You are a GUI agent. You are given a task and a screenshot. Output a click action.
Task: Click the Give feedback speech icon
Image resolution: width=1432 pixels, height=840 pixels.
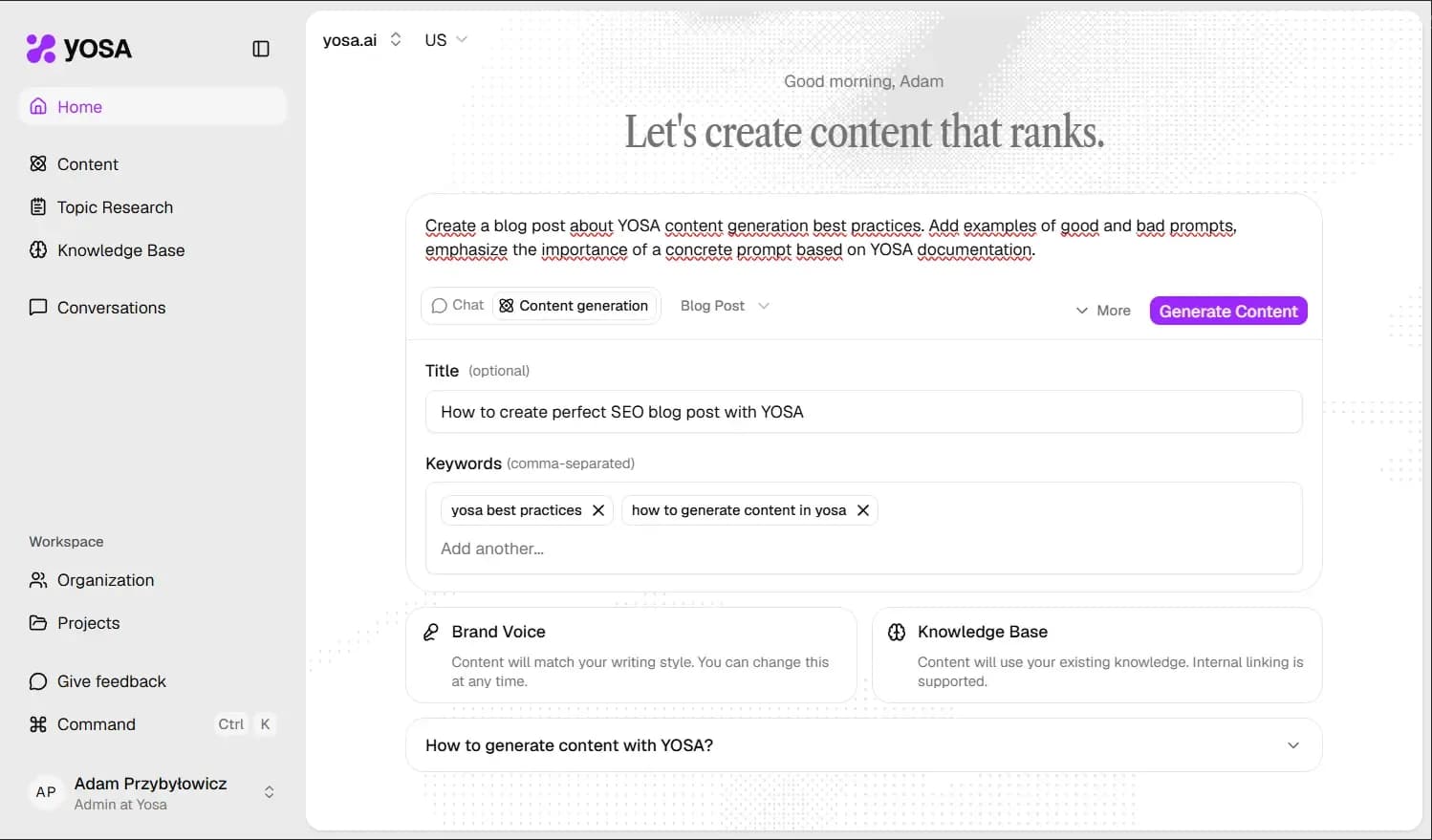point(38,681)
